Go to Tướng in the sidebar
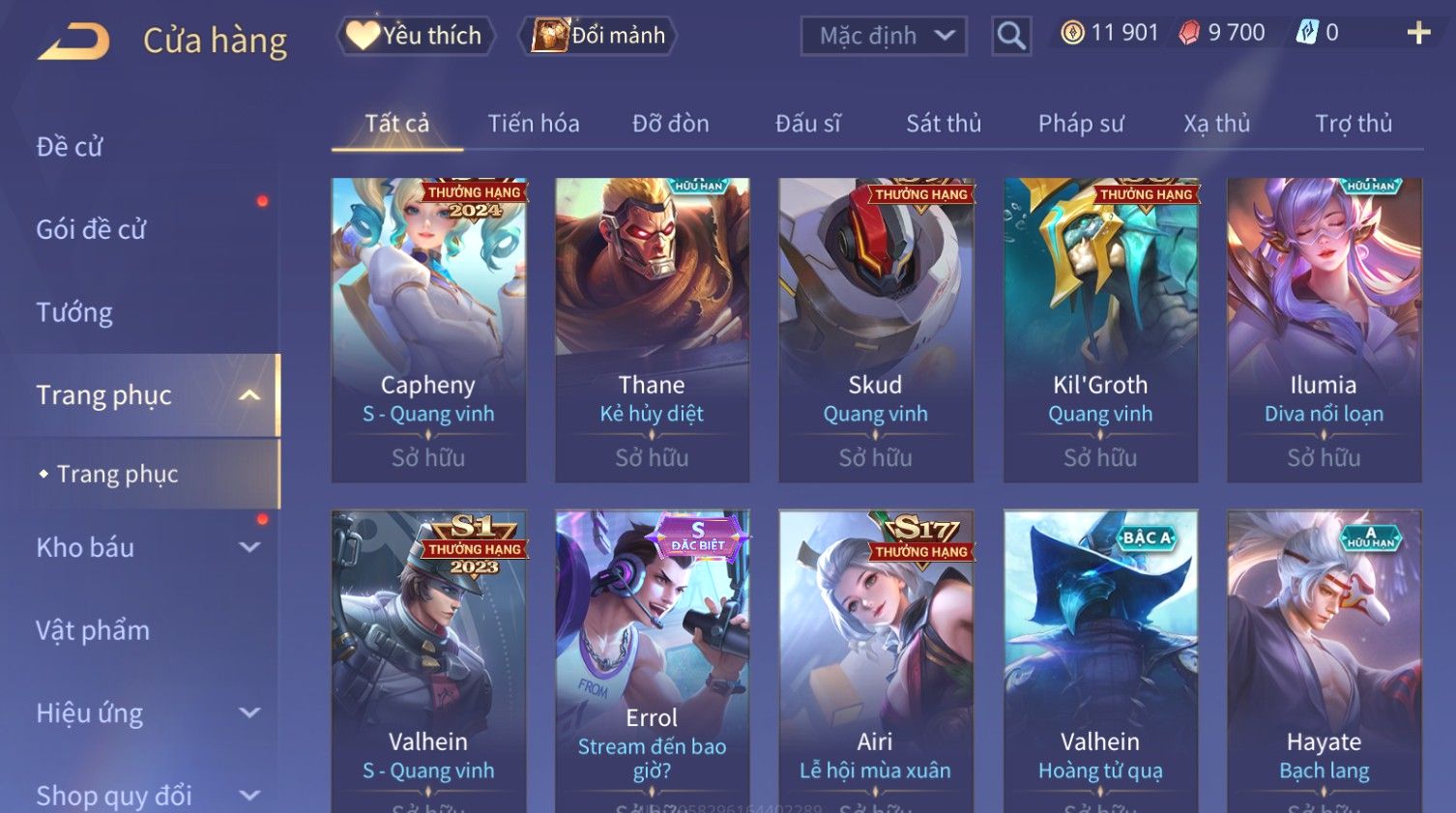 click(x=74, y=312)
